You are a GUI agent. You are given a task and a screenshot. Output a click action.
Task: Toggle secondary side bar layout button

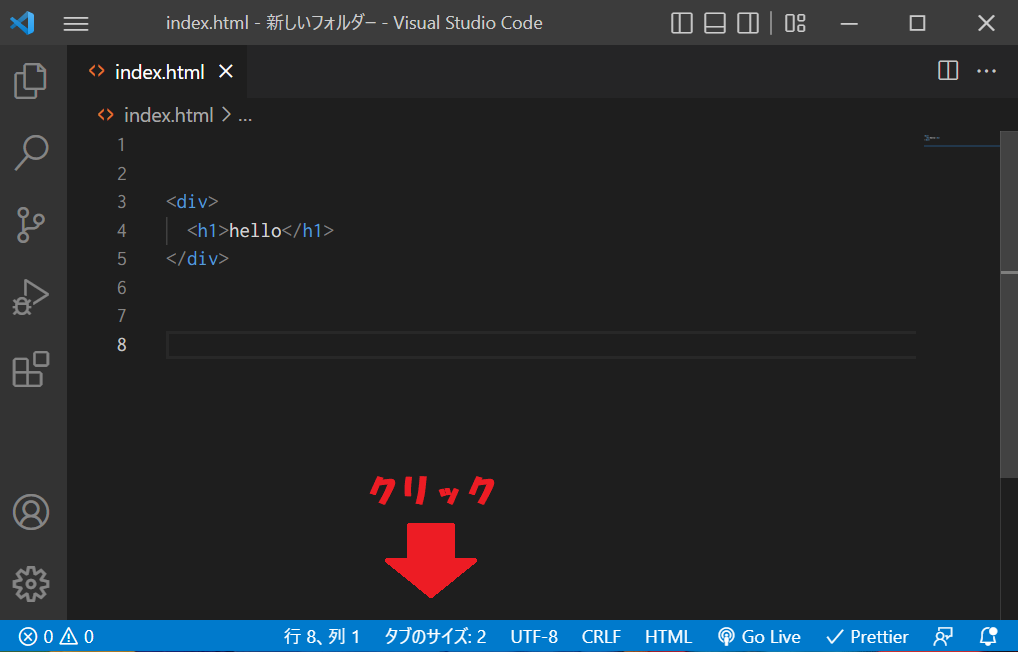pyautogui.click(x=748, y=23)
